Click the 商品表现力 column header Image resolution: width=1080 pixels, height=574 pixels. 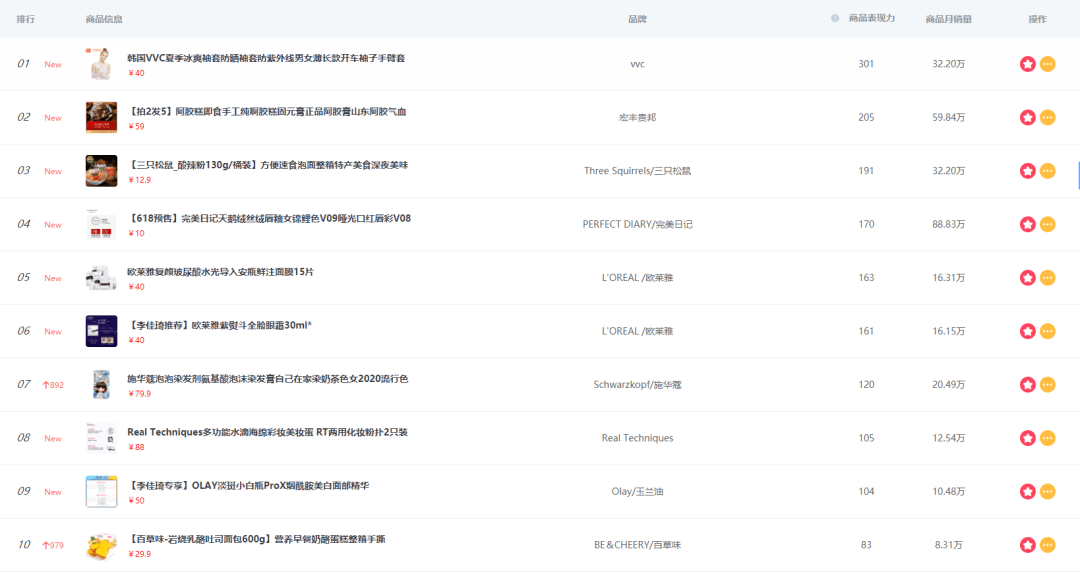pyautogui.click(x=871, y=19)
